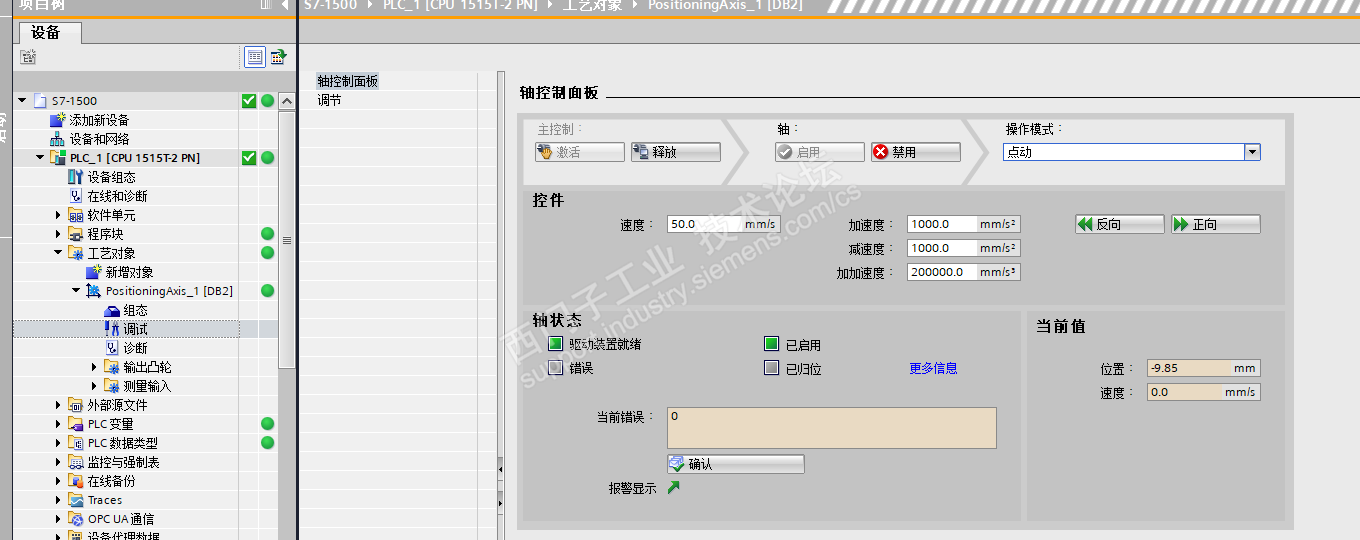Image resolution: width=1360 pixels, height=540 pixels.
Task: Click the project tree vertical scrollbar thumb
Action: click(287, 240)
